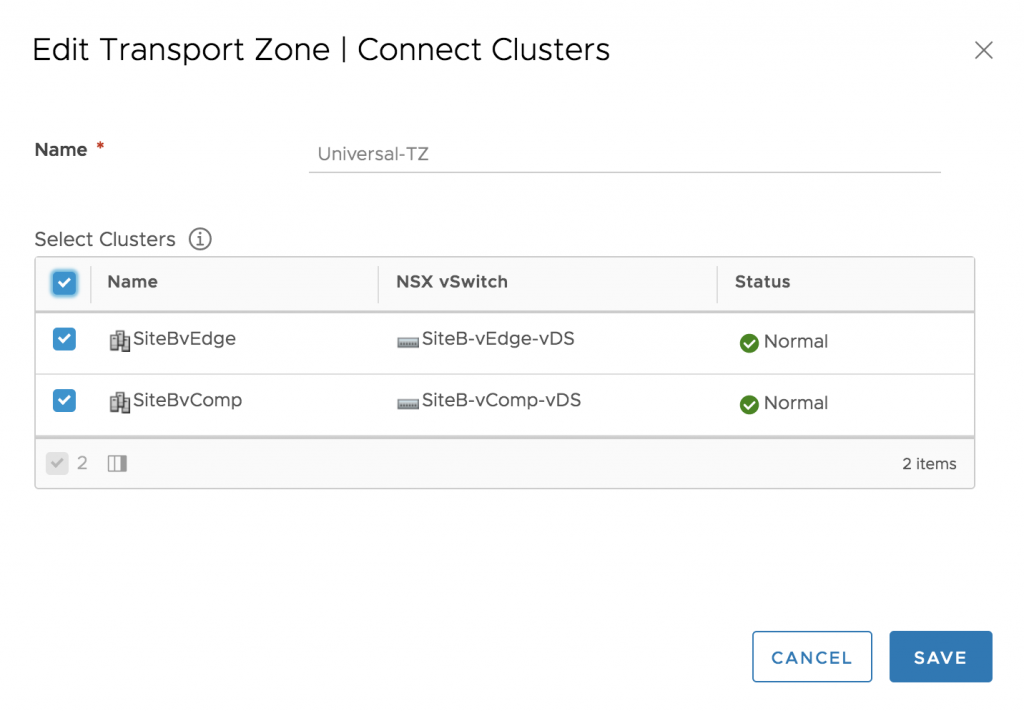
Task: Click the SiteB-vEdge-vDS switch icon
Action: click(408, 342)
